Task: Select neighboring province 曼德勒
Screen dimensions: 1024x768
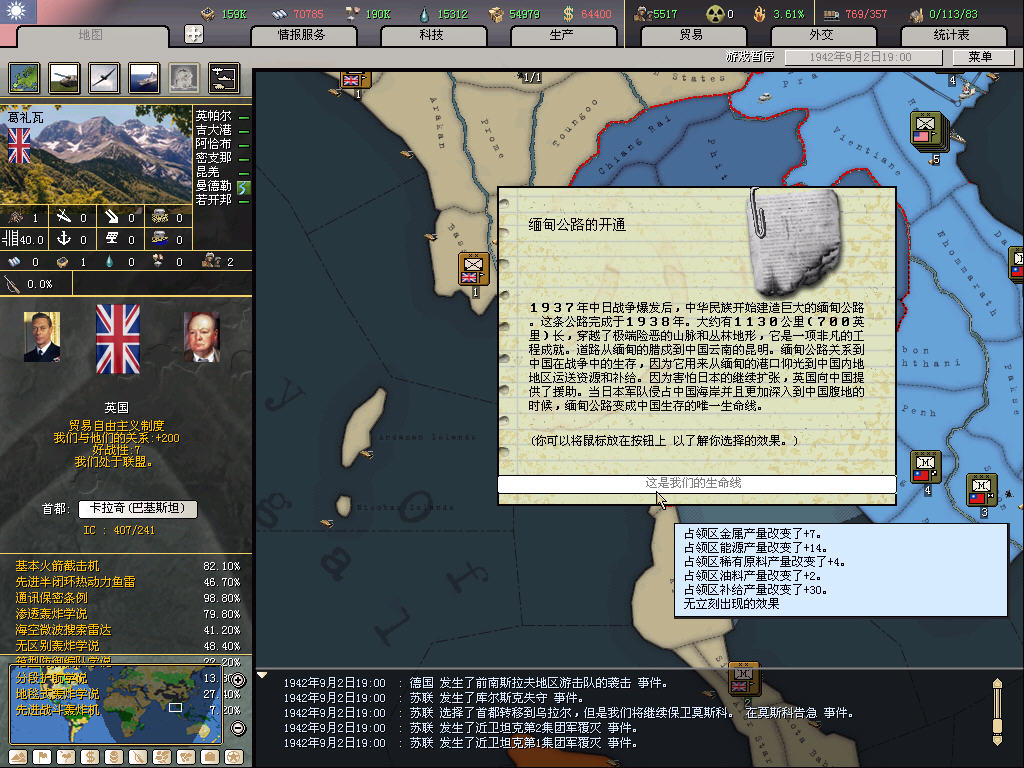Action: pyautogui.click(x=214, y=185)
